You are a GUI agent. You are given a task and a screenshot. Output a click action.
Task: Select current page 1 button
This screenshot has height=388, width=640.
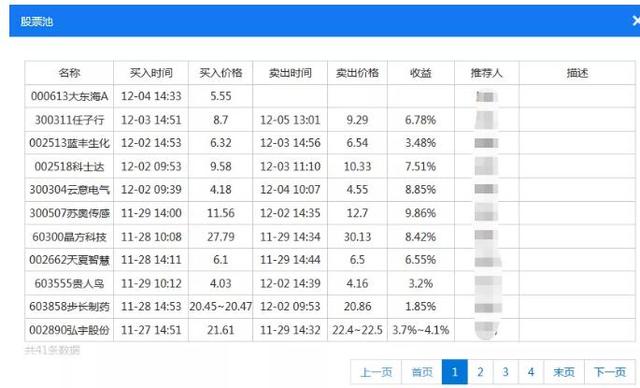point(454,372)
